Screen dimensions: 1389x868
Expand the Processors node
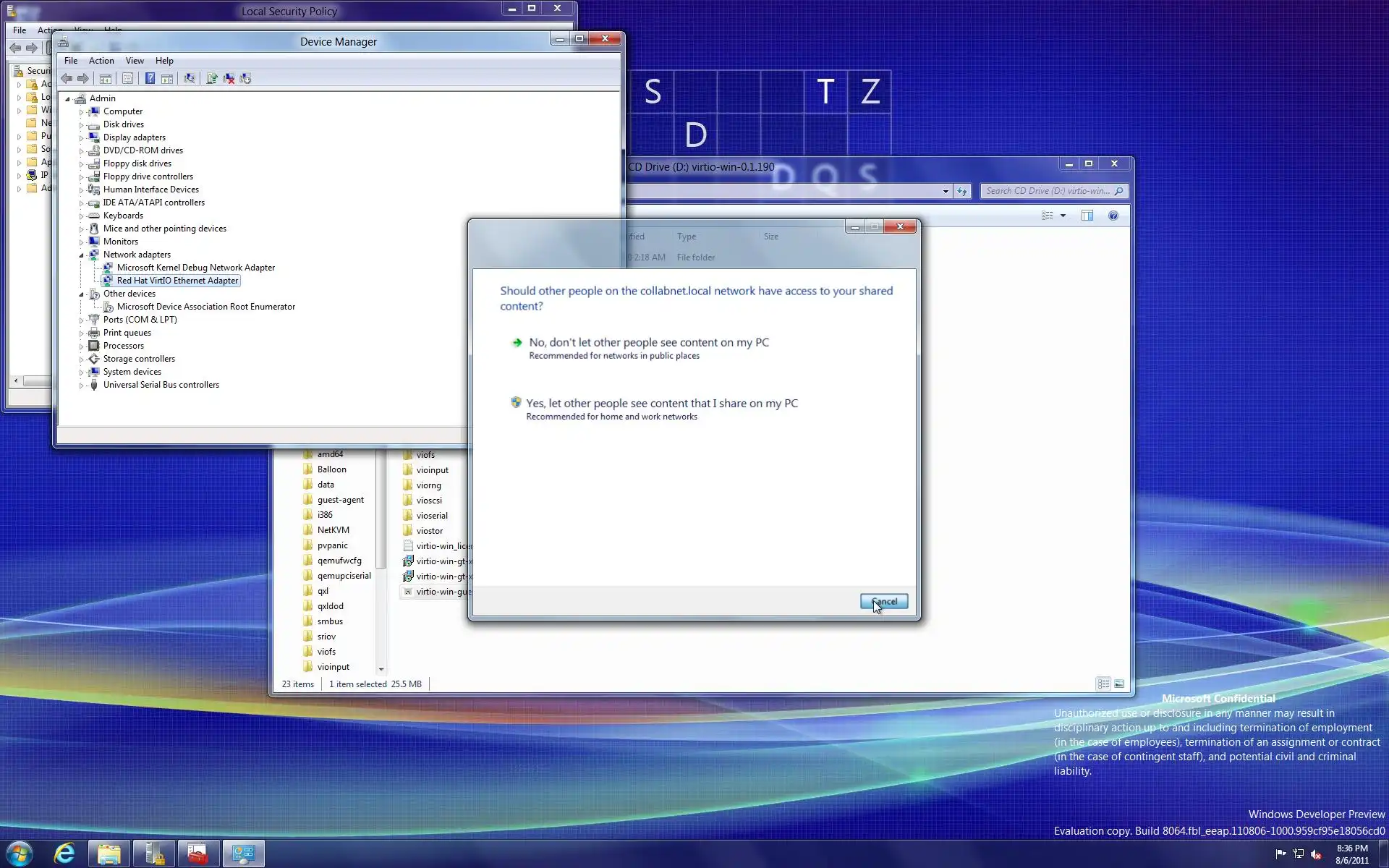click(x=81, y=346)
